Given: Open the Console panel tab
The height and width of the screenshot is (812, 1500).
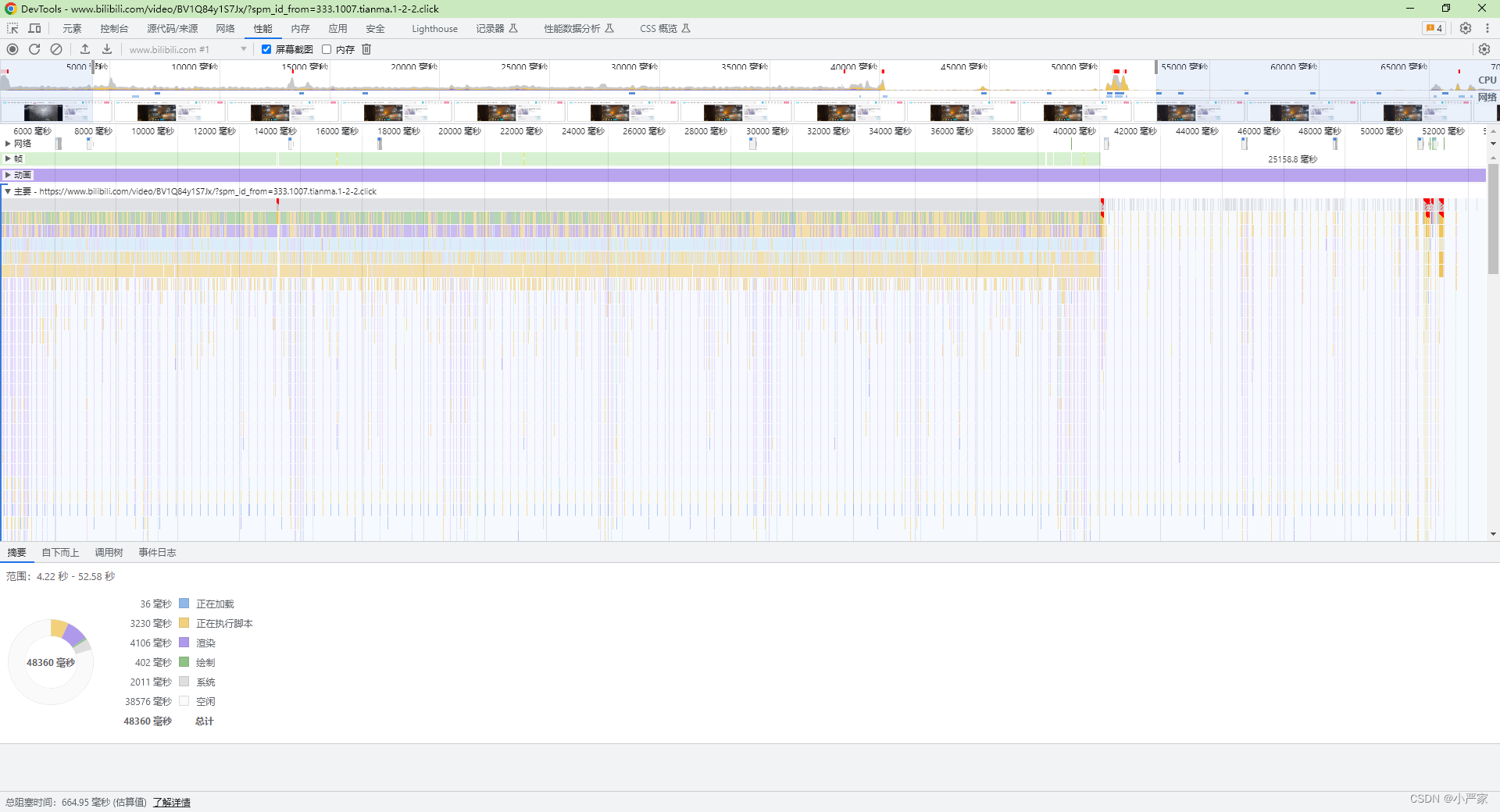Looking at the screenshot, I should click(x=114, y=28).
